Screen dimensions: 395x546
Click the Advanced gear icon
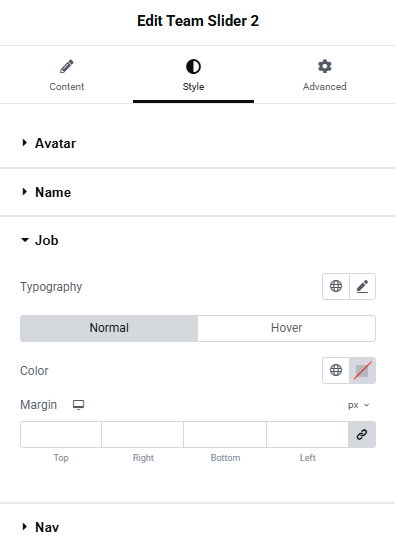(x=325, y=66)
